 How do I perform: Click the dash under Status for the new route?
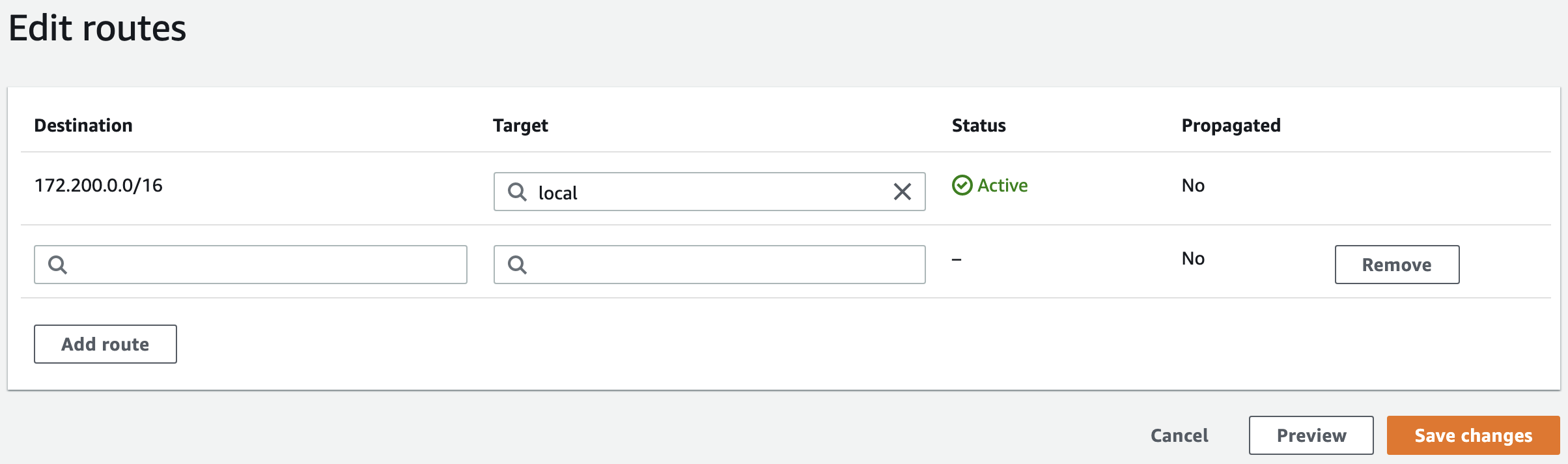pos(956,258)
